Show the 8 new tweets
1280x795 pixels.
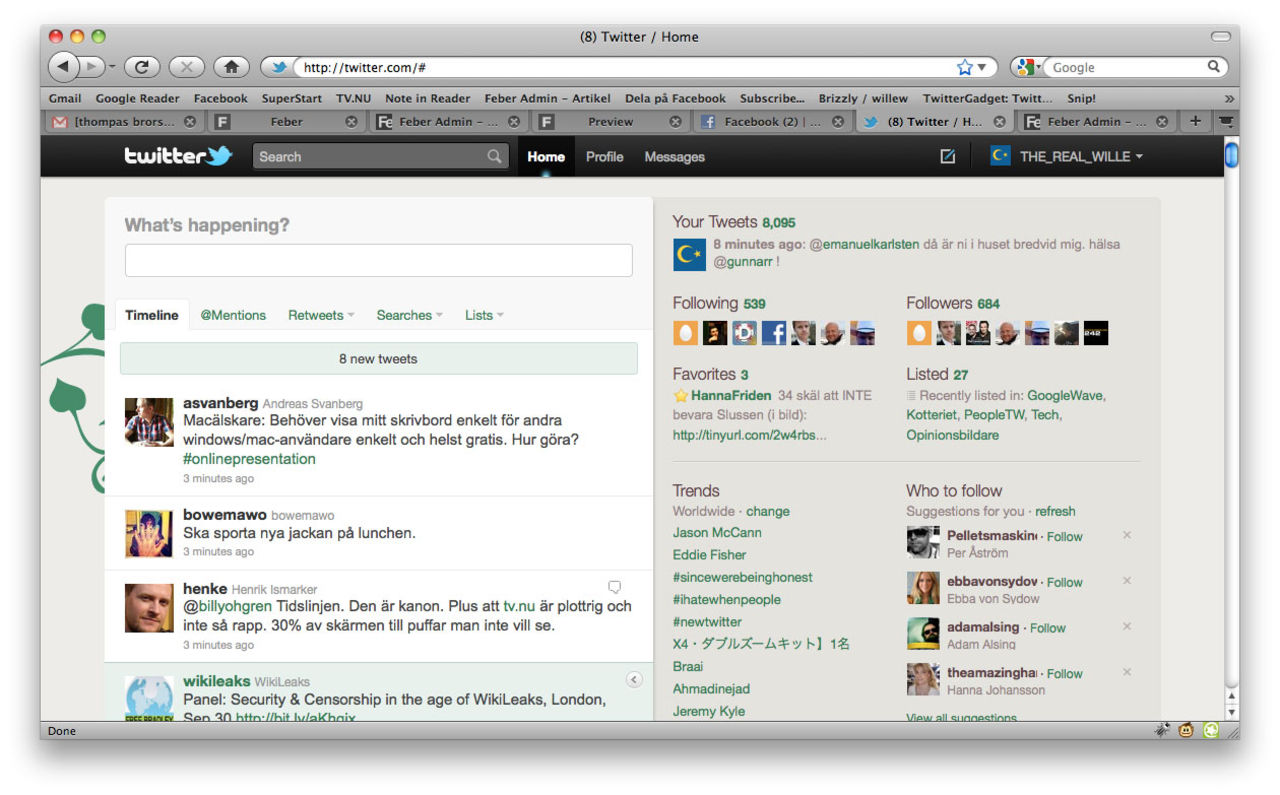click(378, 359)
